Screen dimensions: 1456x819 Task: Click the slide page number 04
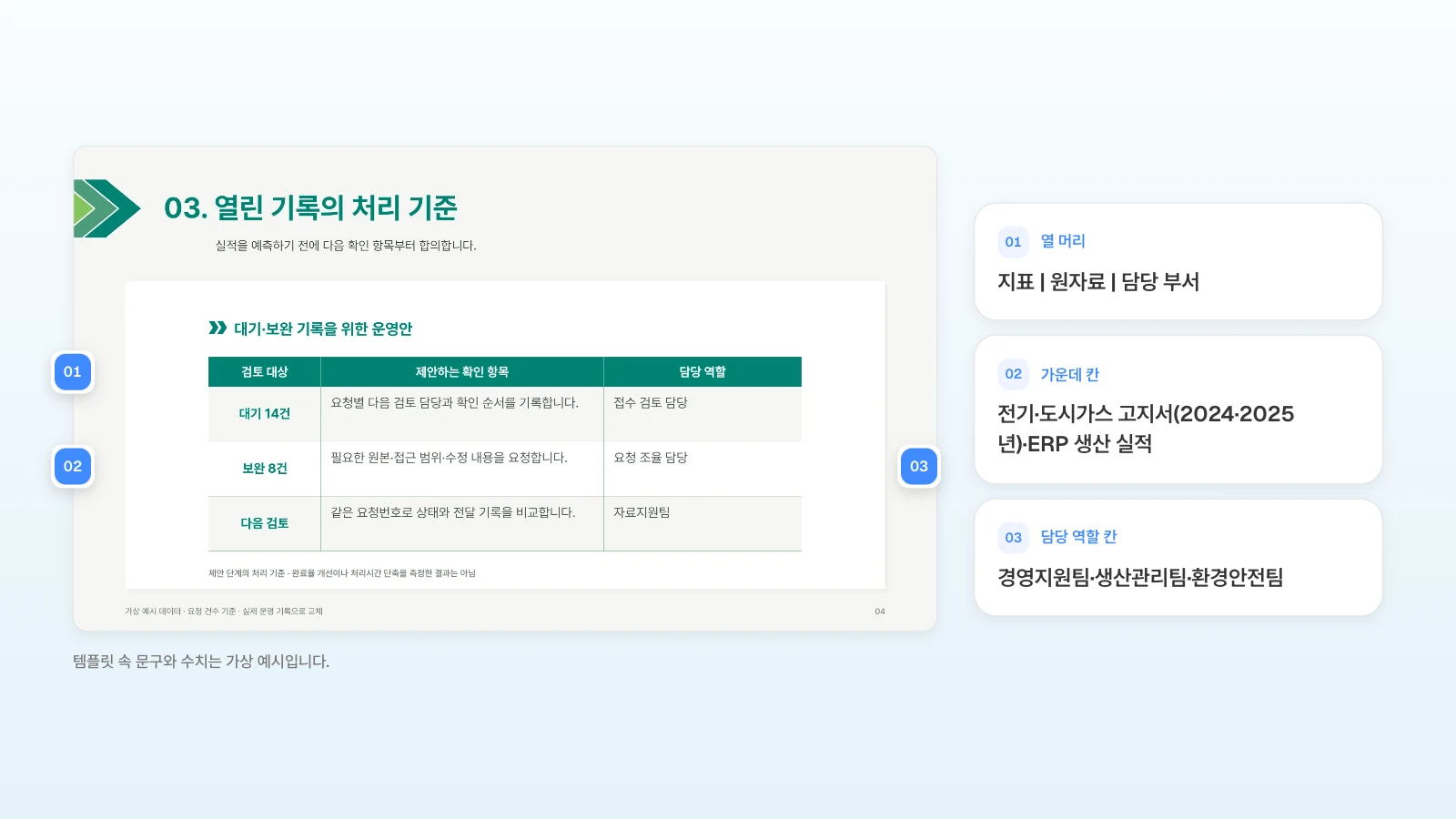tap(880, 612)
